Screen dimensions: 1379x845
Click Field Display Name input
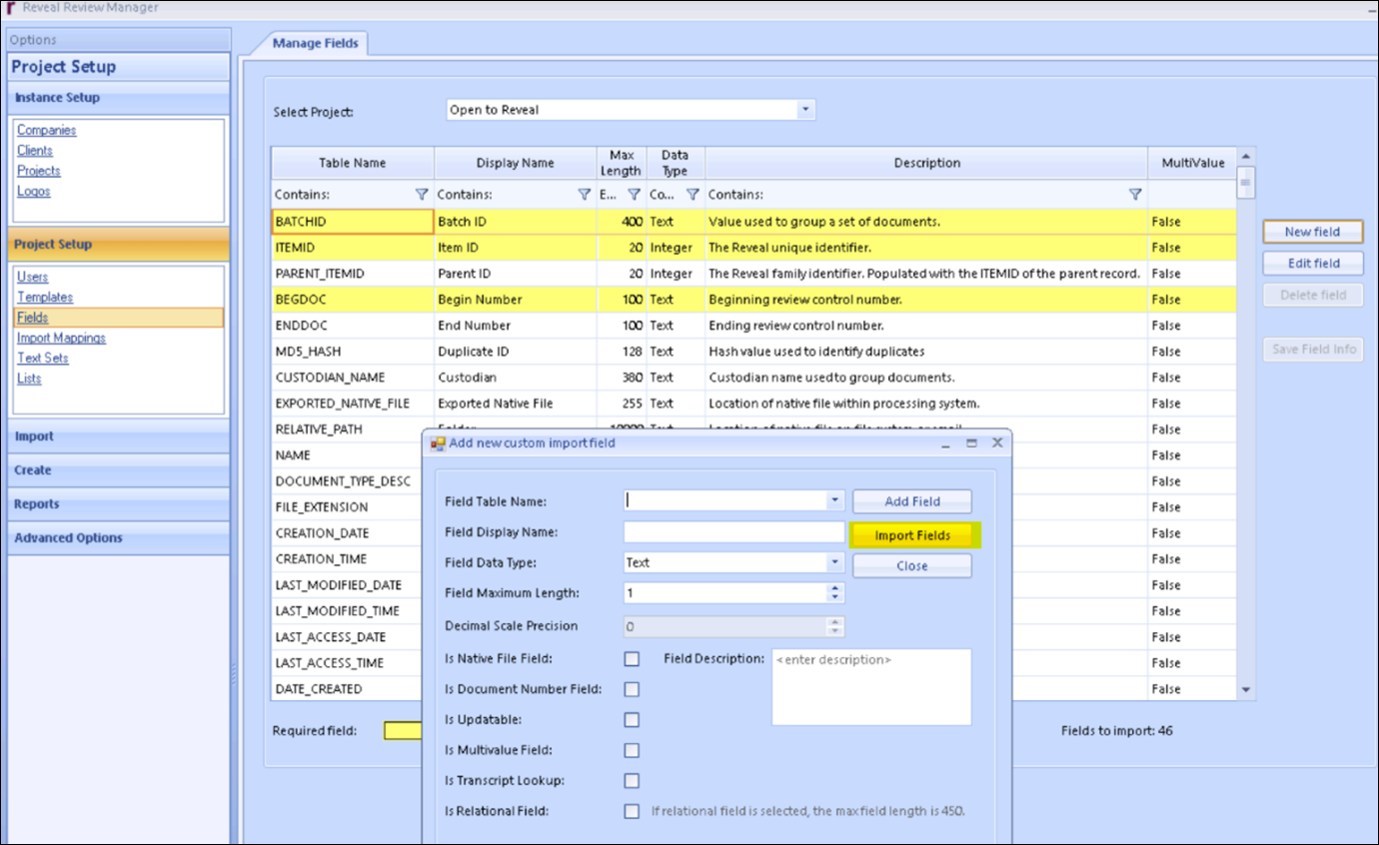pyautogui.click(x=734, y=532)
